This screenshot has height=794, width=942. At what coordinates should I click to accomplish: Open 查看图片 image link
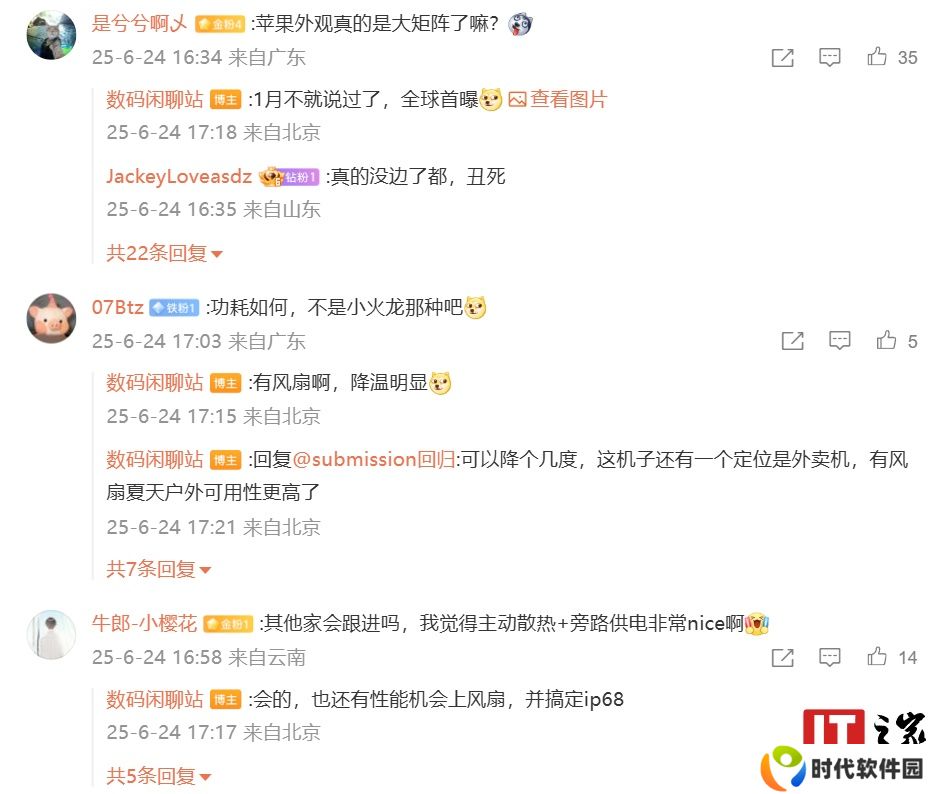558,99
